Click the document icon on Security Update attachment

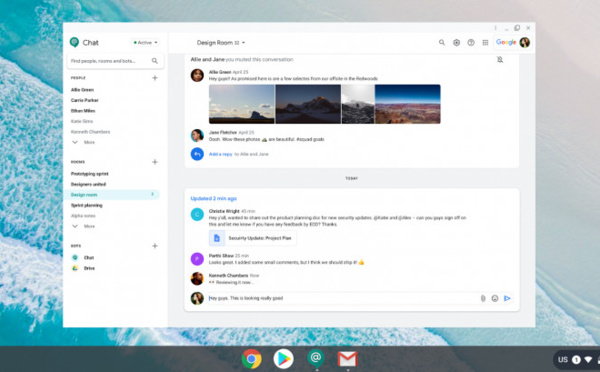(217, 238)
